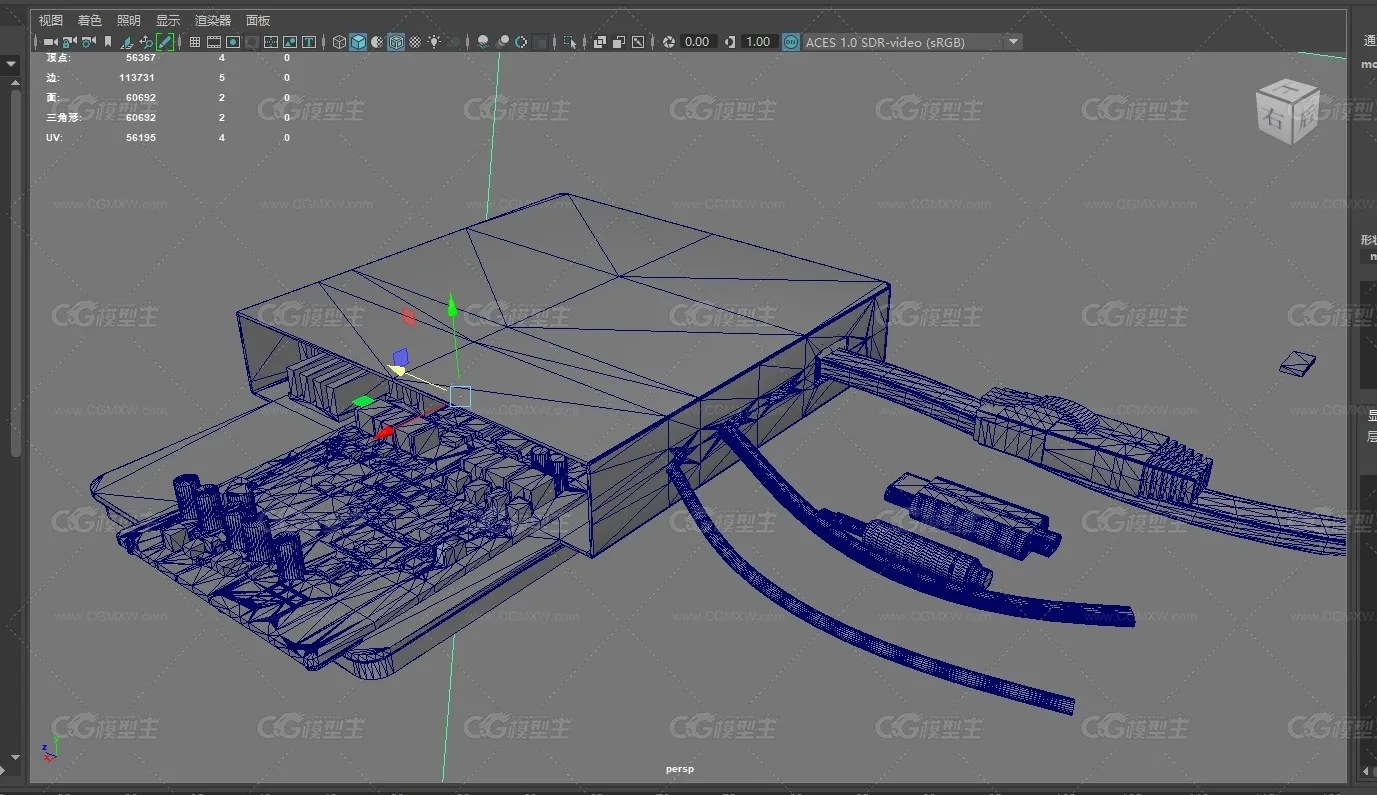Toggle the Motion Blur icon

(x=502, y=42)
